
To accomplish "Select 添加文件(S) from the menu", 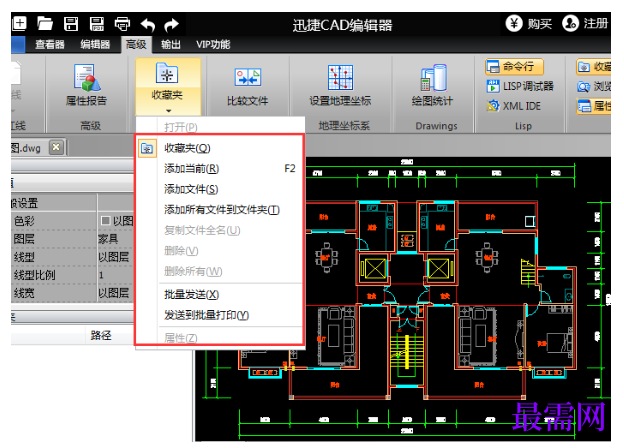I will [220, 189].
